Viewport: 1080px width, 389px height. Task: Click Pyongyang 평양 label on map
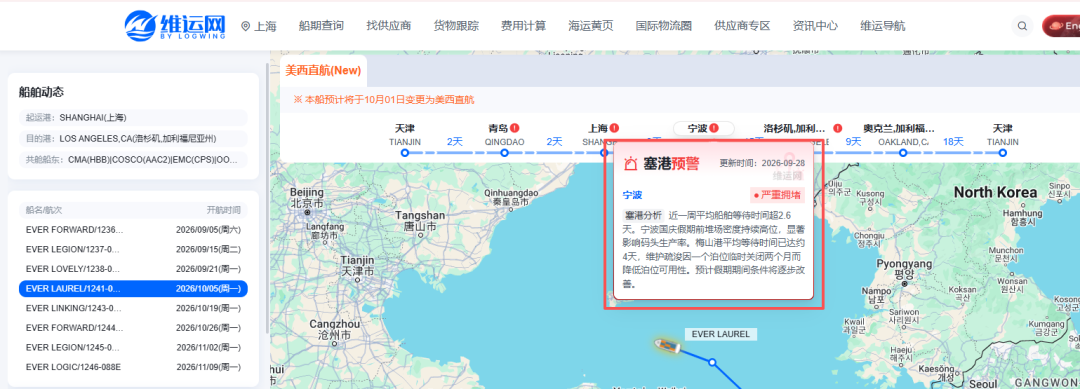904,268
